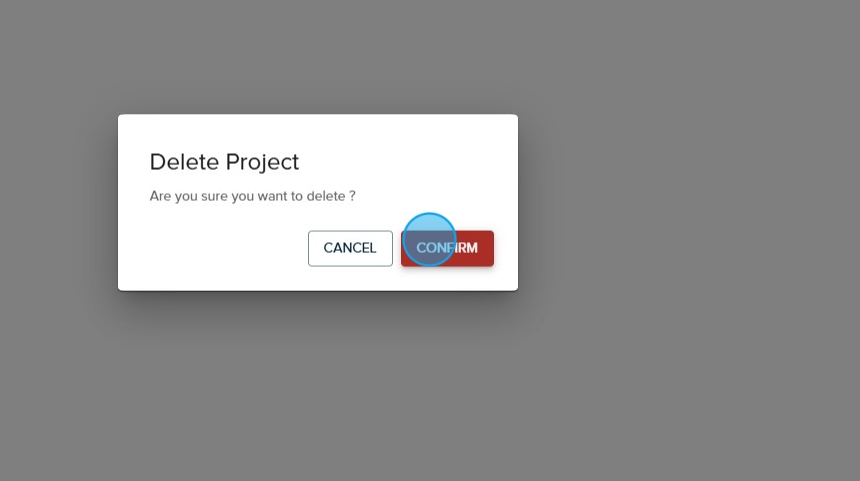860x481 pixels.
Task: Choose CANCEL to keep the project
Action: pos(350,248)
